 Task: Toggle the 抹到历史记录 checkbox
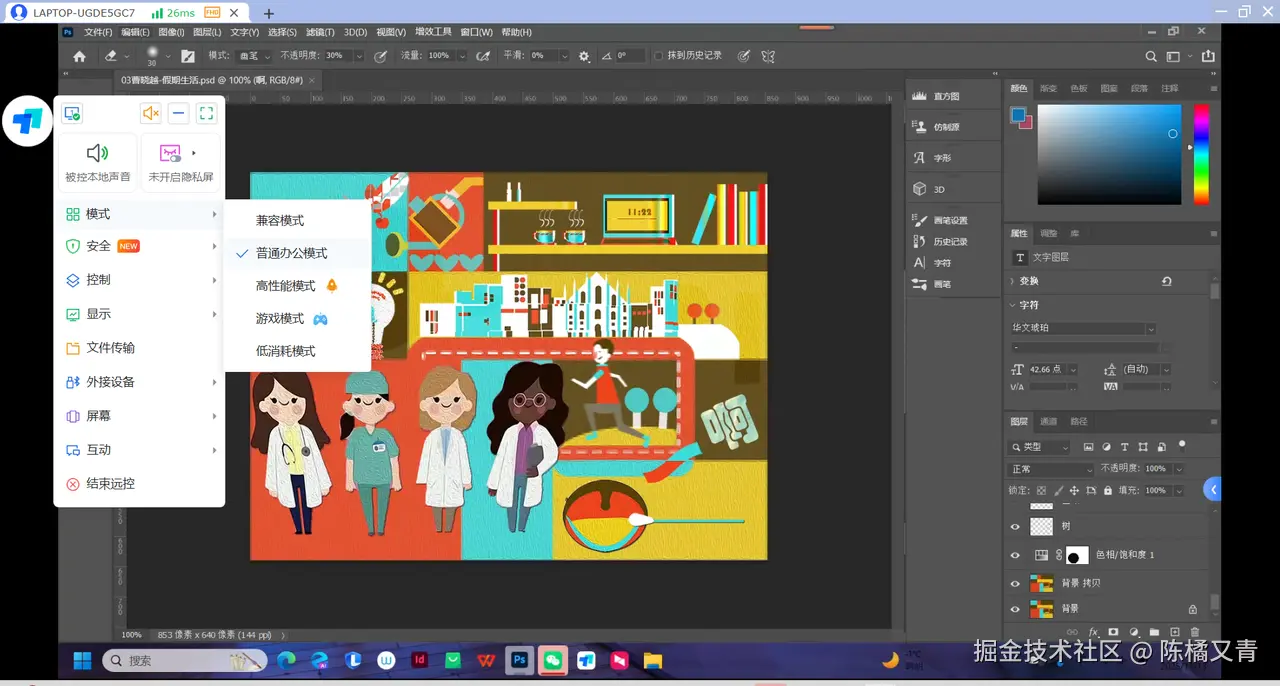click(x=658, y=56)
